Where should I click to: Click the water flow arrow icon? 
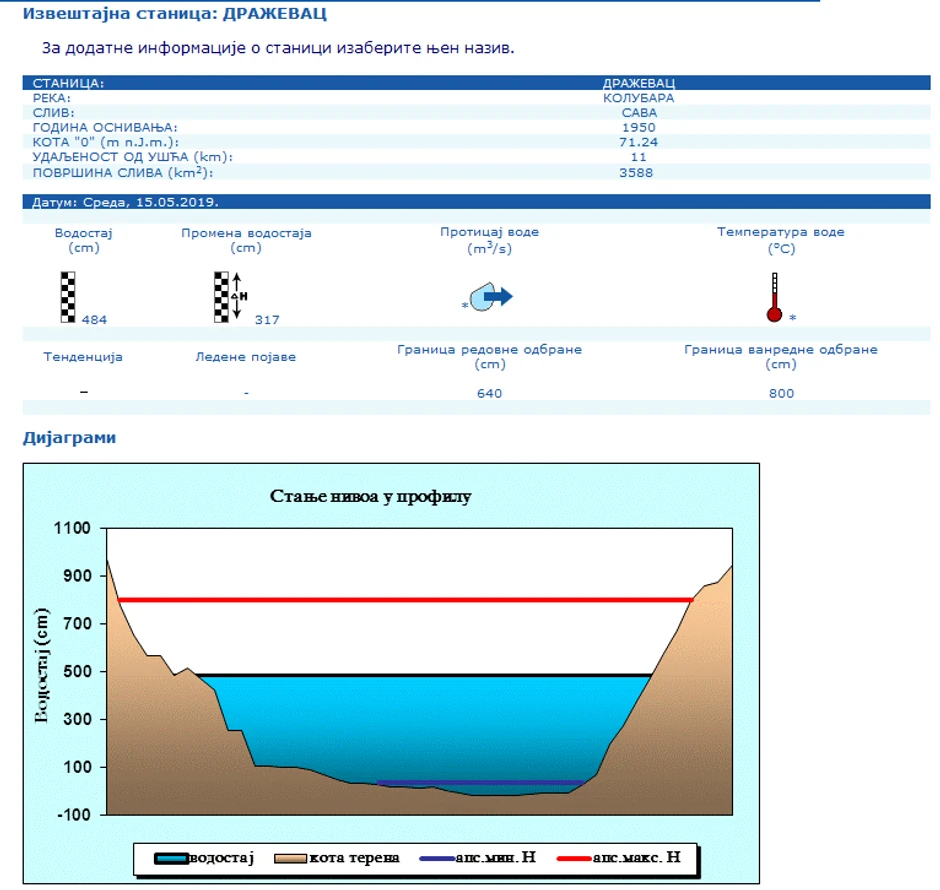(x=490, y=297)
